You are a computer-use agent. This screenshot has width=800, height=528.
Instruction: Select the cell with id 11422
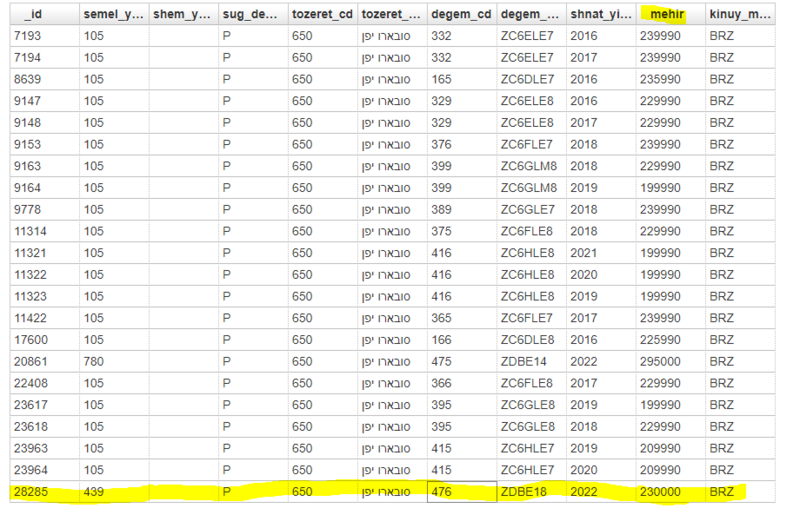tap(44, 318)
